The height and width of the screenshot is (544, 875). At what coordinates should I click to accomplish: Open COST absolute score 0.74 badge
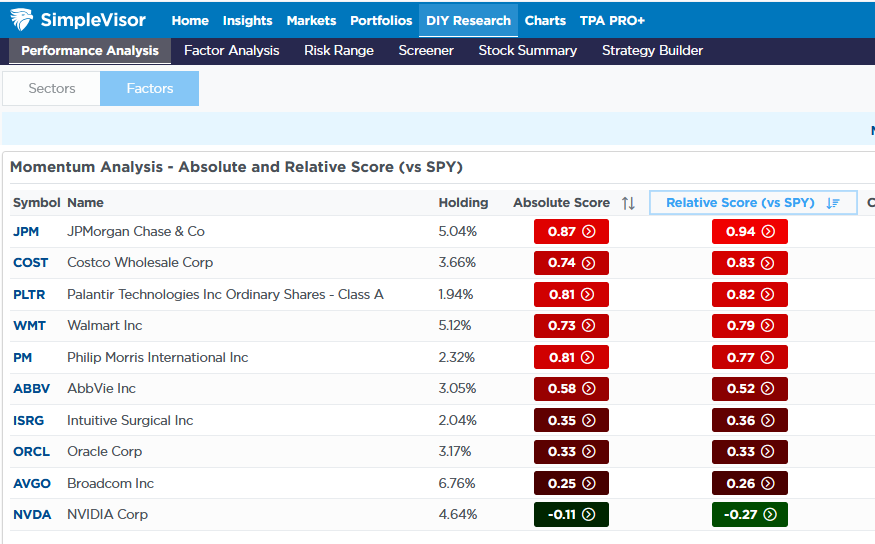coord(571,263)
